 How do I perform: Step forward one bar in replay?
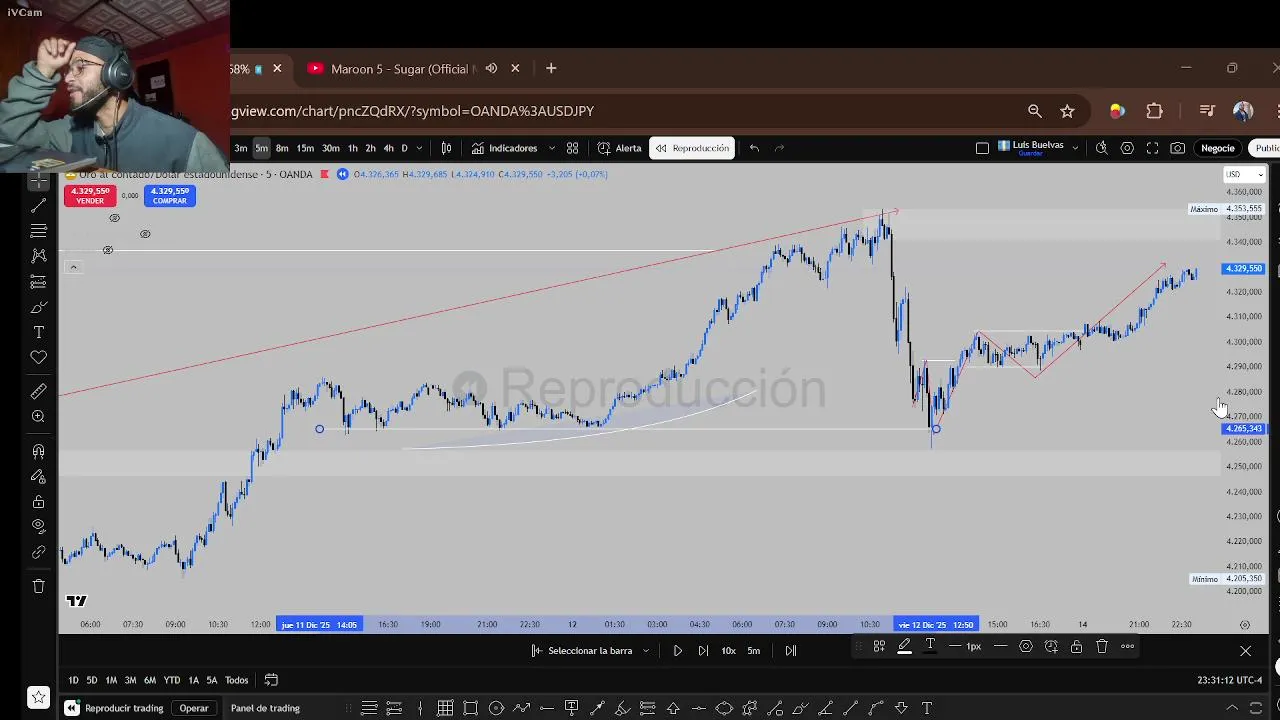click(703, 651)
